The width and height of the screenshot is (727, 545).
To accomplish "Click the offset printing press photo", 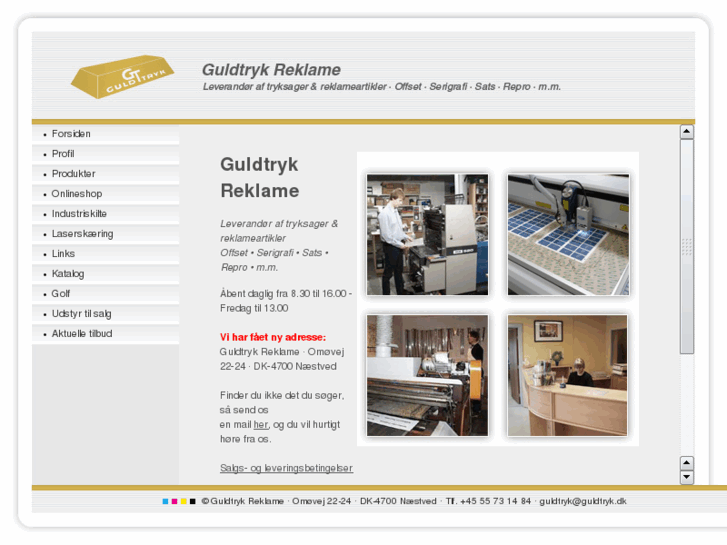I will 427,234.
